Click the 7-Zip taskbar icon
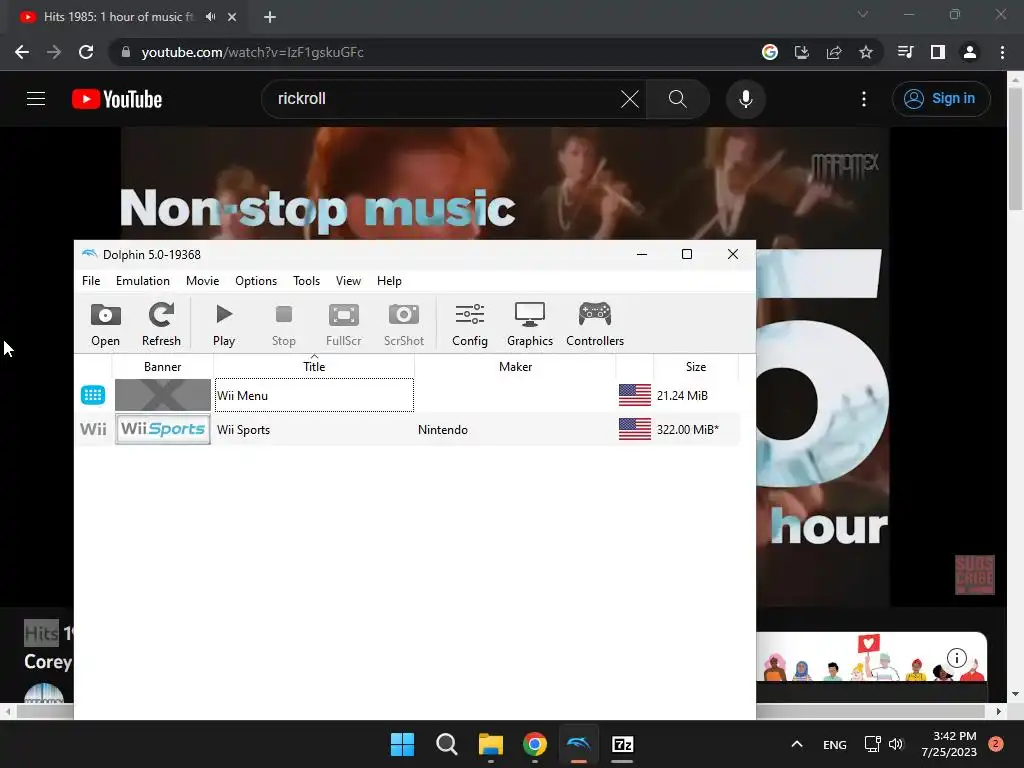 pos(622,744)
